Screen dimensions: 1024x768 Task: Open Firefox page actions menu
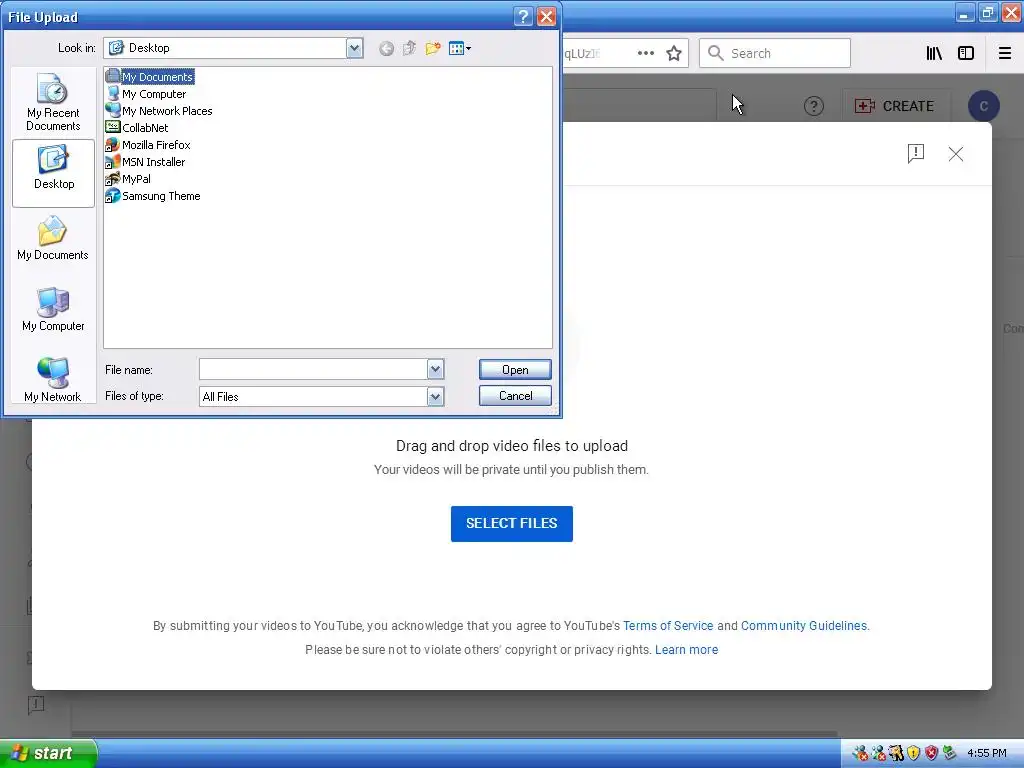click(x=646, y=54)
